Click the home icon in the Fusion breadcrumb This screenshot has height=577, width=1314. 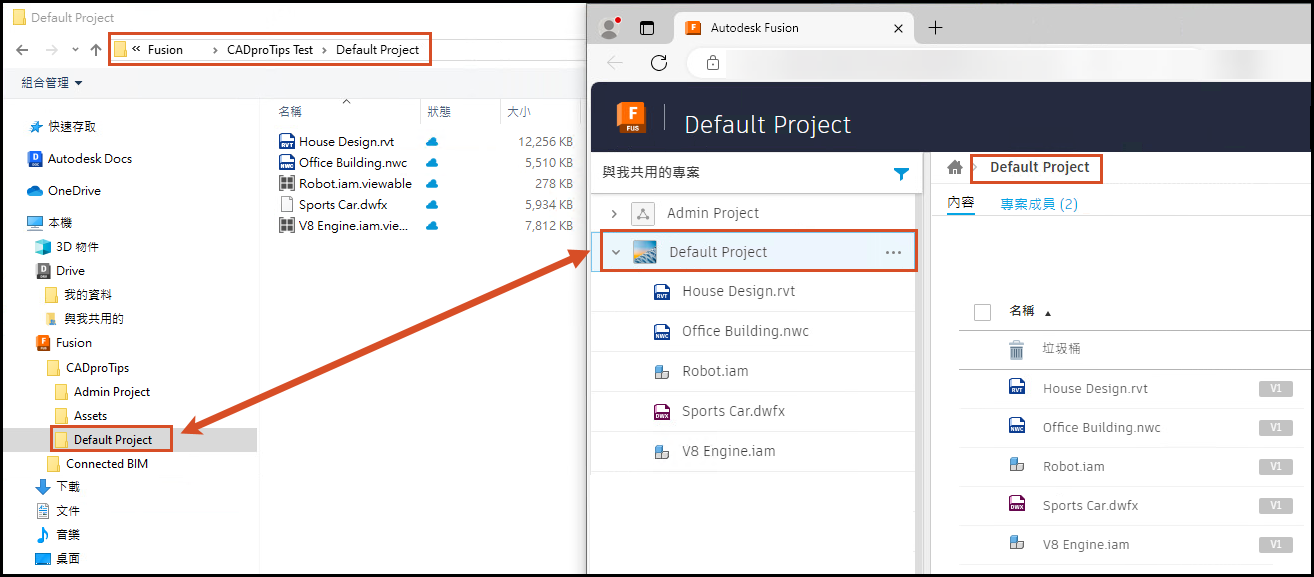955,167
